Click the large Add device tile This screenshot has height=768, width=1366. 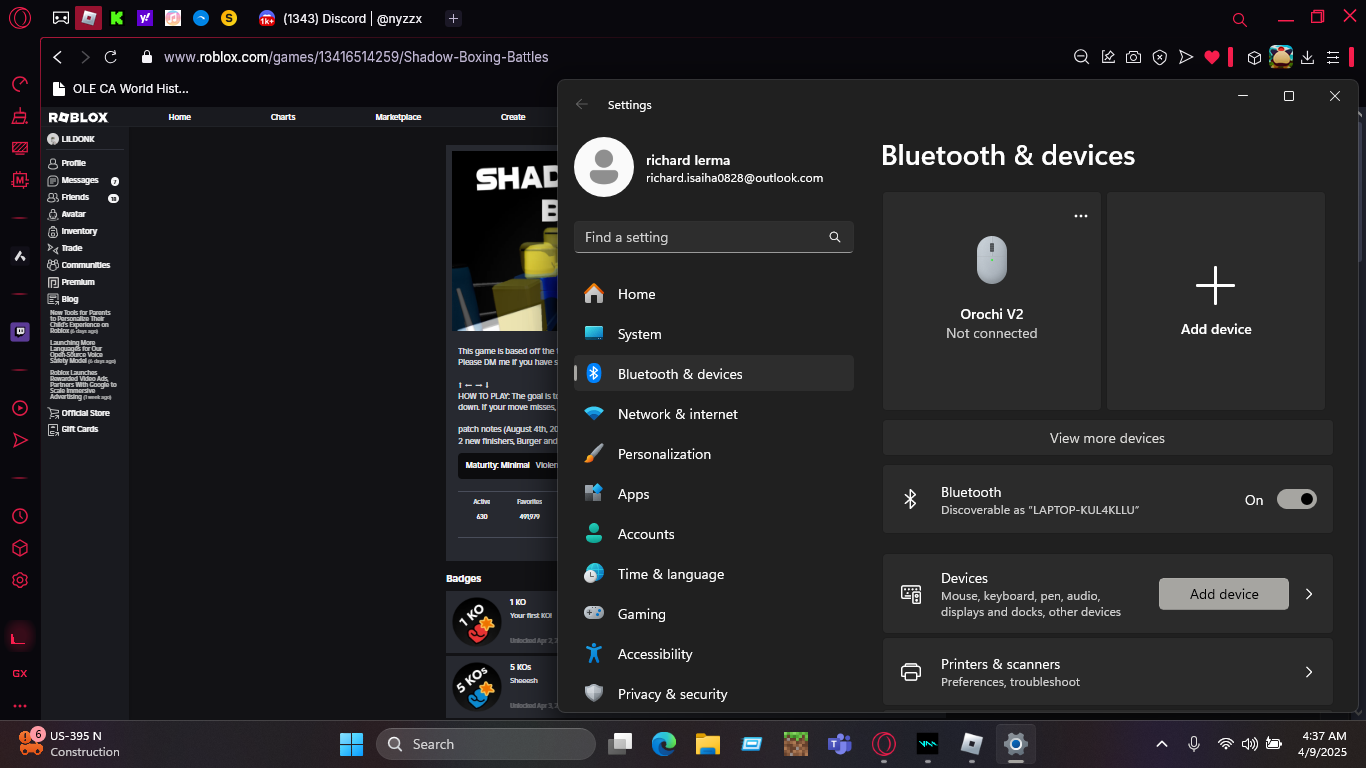(1216, 301)
